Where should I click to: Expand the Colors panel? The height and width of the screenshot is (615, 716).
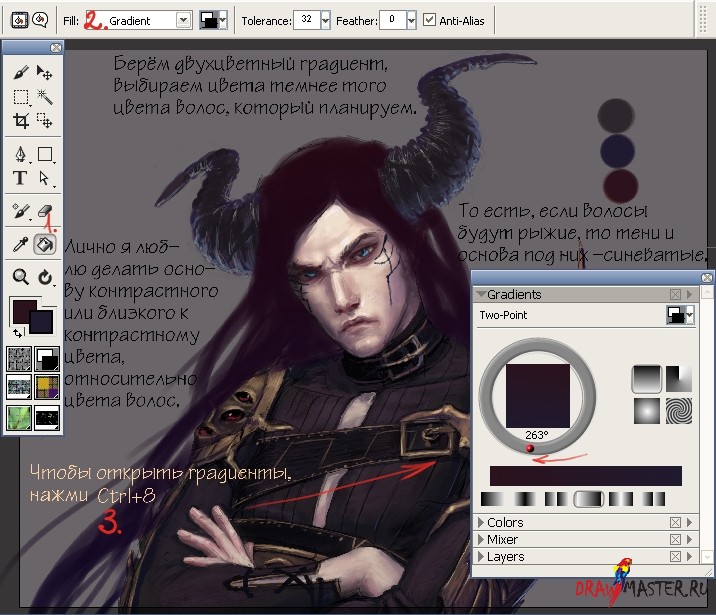click(x=481, y=522)
